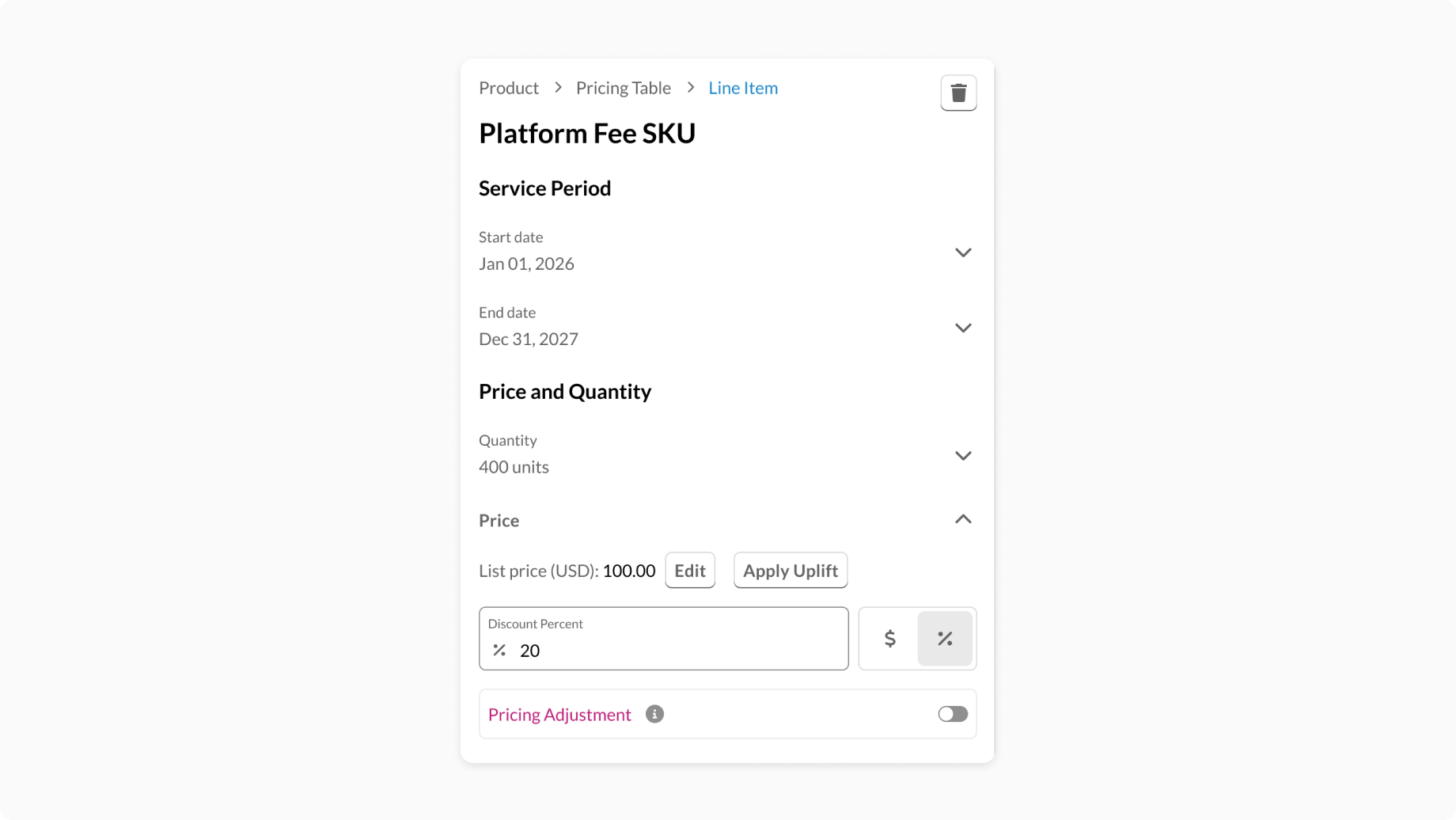Select the dollar sign discount mode

(x=889, y=639)
